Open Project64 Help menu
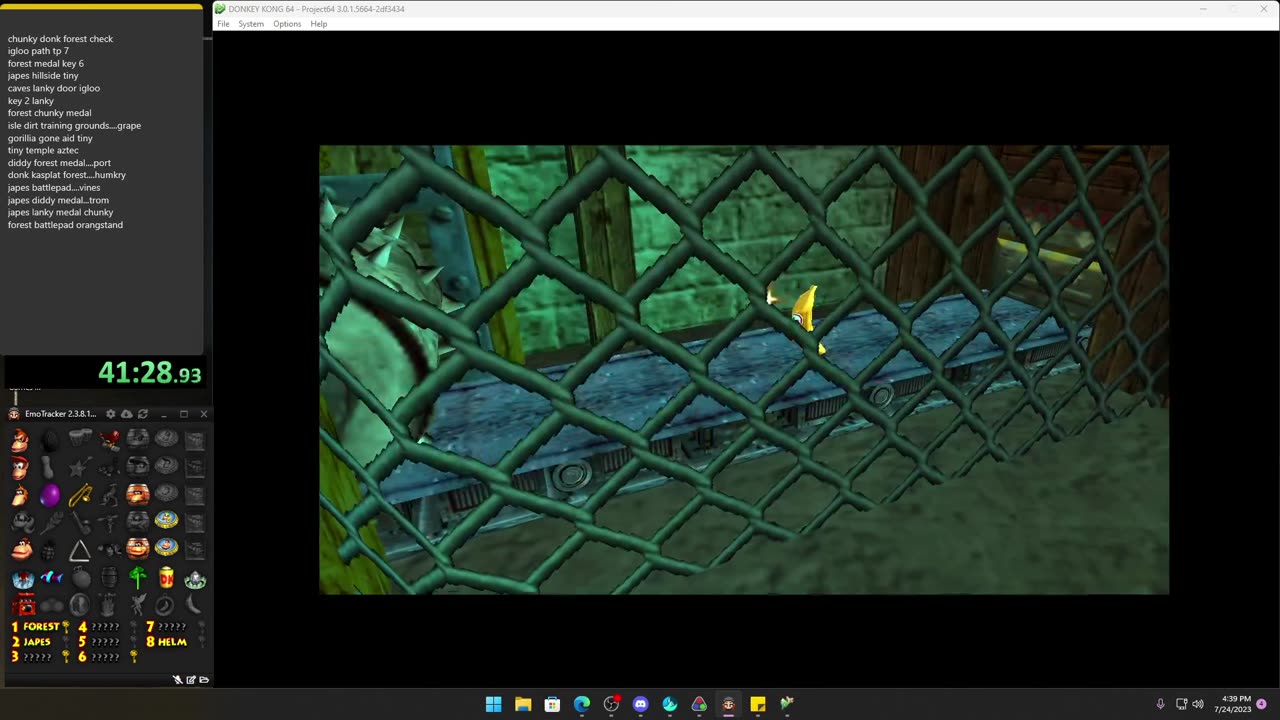Screen dimensions: 1280x720 point(318,24)
